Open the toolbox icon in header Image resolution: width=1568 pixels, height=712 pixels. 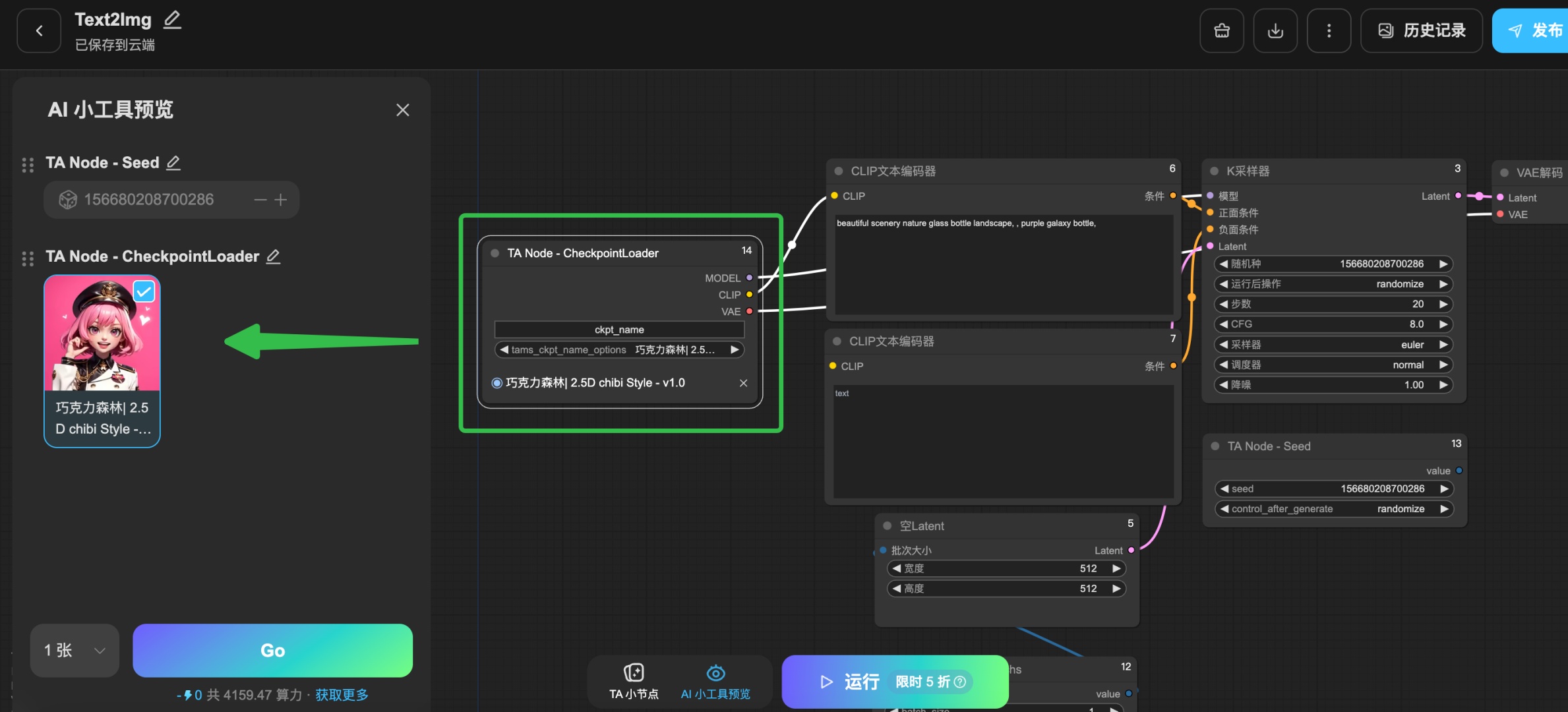click(x=1221, y=30)
